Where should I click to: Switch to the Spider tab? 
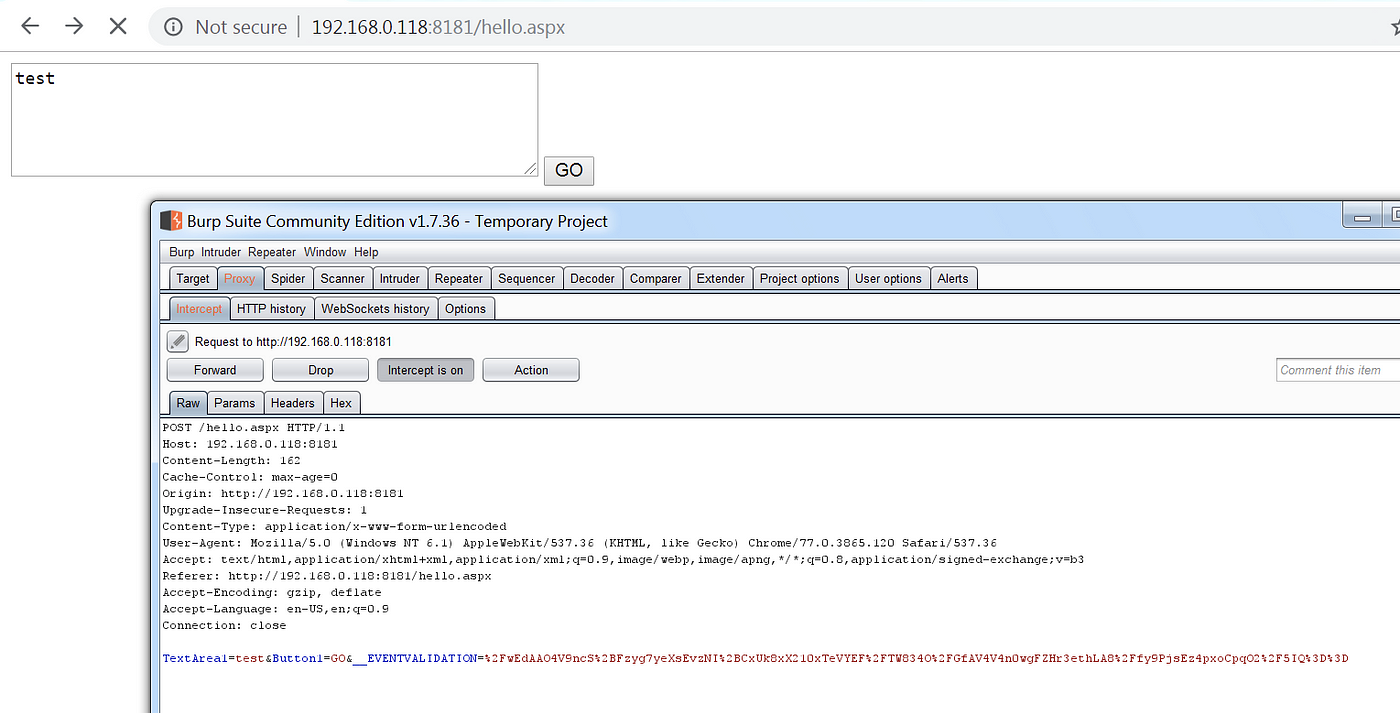coord(289,279)
